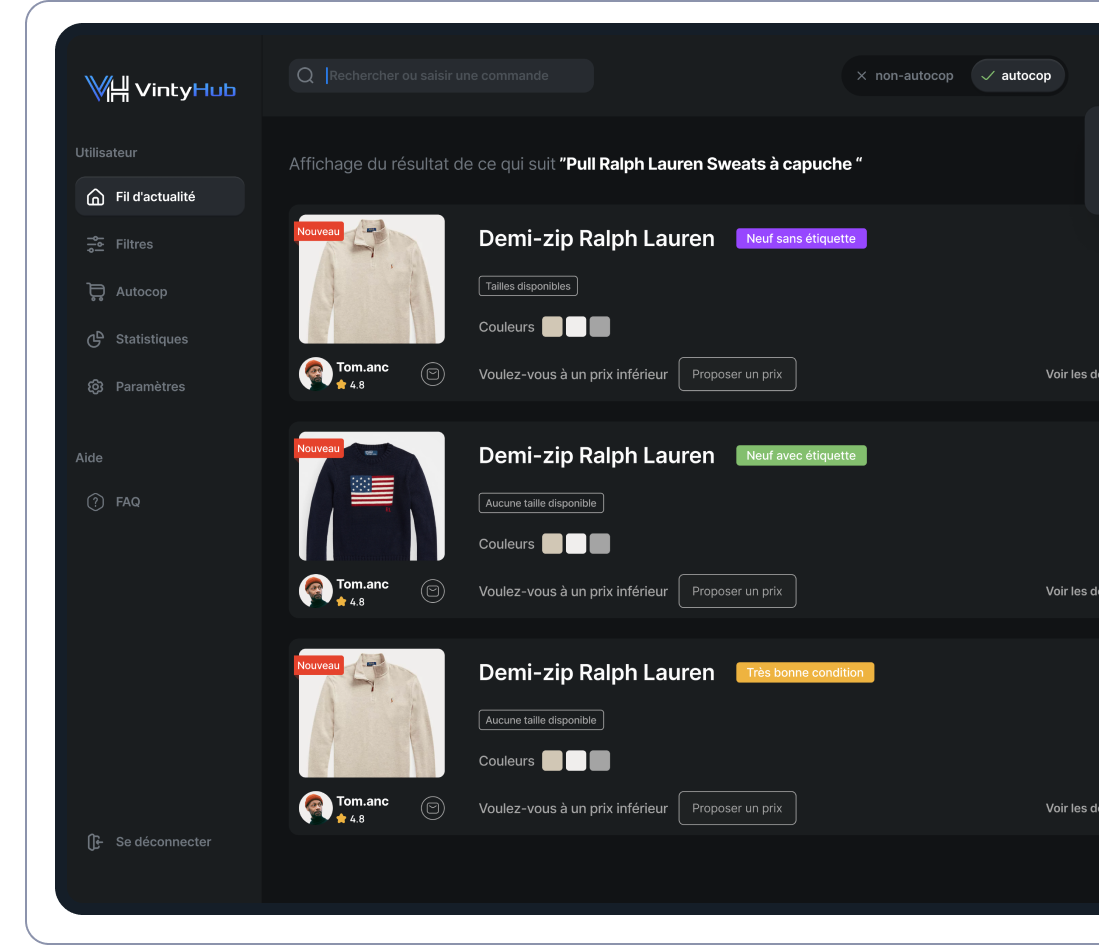
Task: Pick the beige color swatch on first listing
Action: (552, 327)
